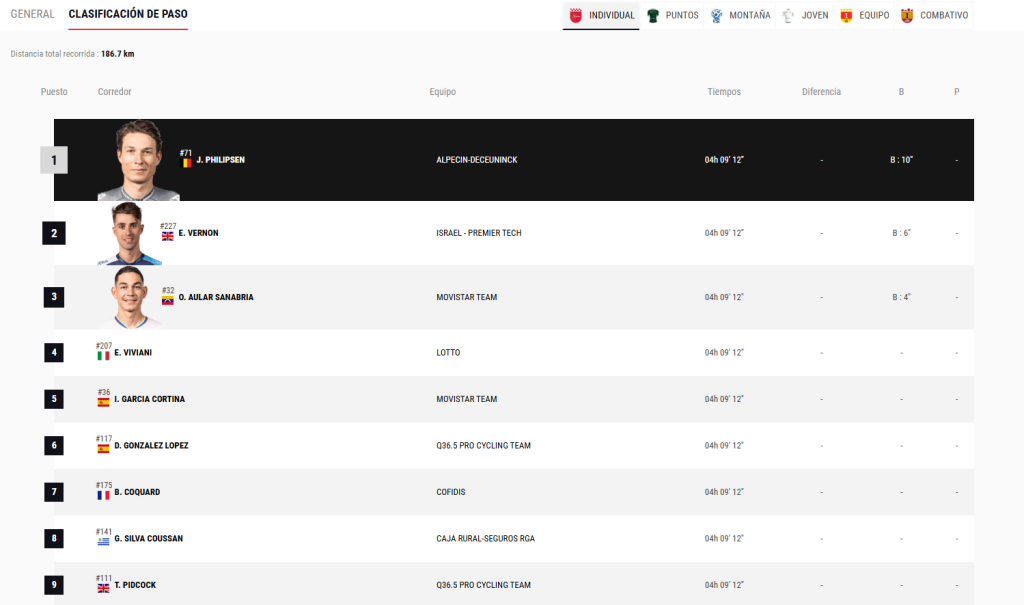Click the Corredor column header
Image resolution: width=1024 pixels, height=605 pixels.
point(114,92)
